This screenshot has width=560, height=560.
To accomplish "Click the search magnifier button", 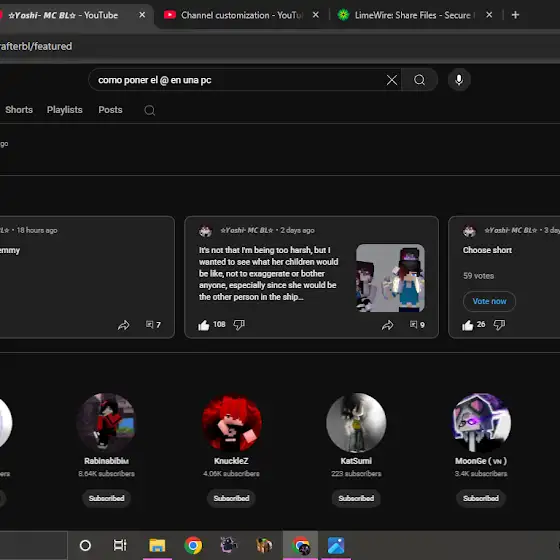I will pyautogui.click(x=419, y=80).
